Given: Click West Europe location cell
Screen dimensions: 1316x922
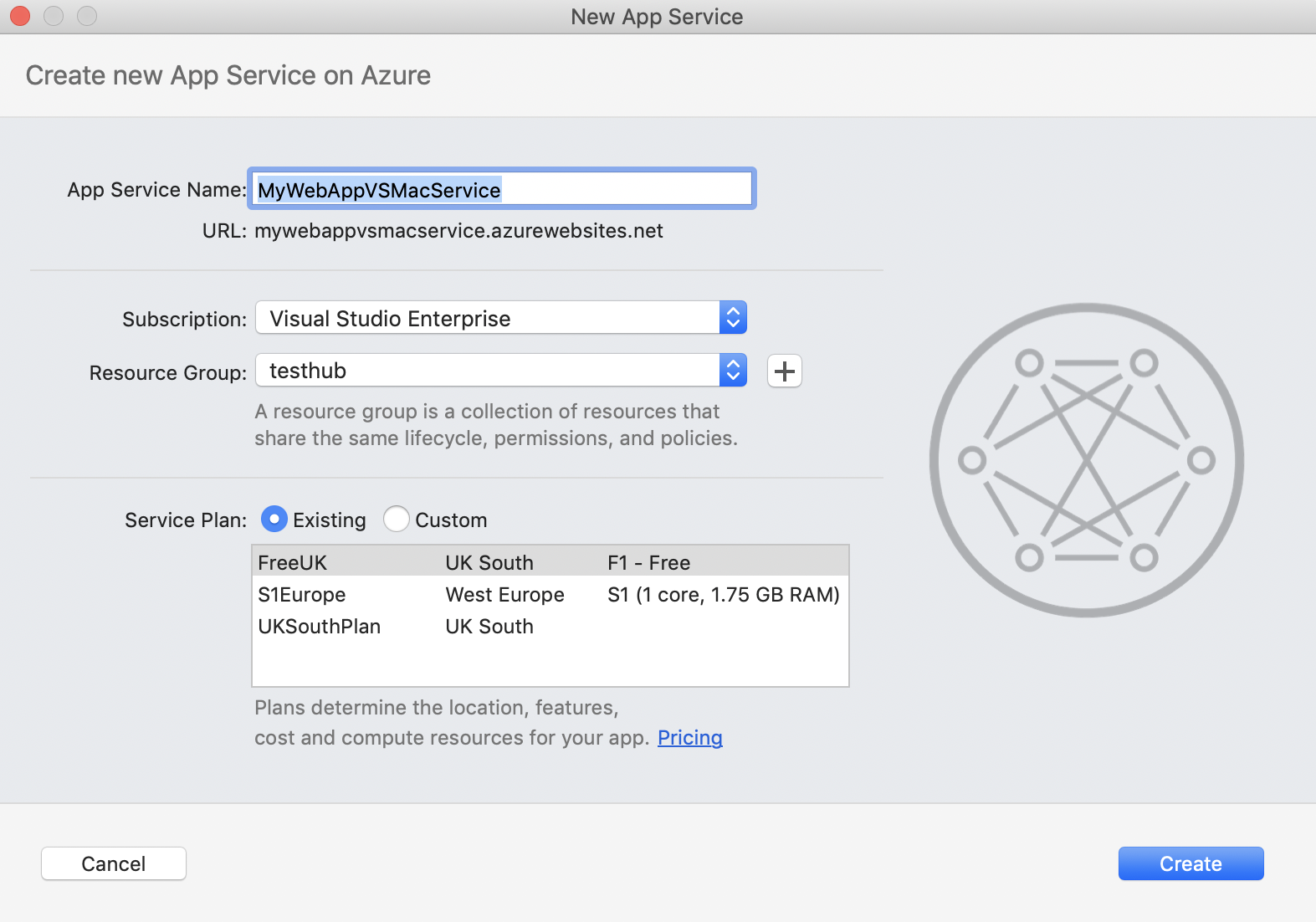Looking at the screenshot, I should coord(504,594).
